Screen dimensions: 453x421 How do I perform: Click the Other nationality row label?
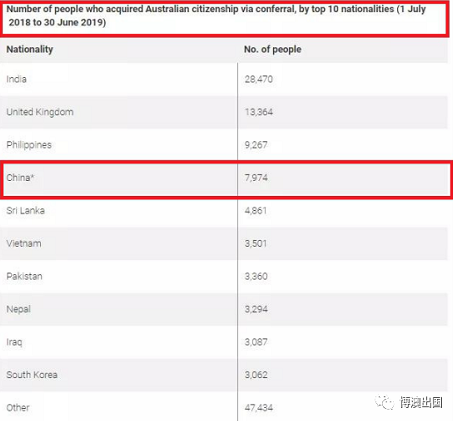pos(18,408)
